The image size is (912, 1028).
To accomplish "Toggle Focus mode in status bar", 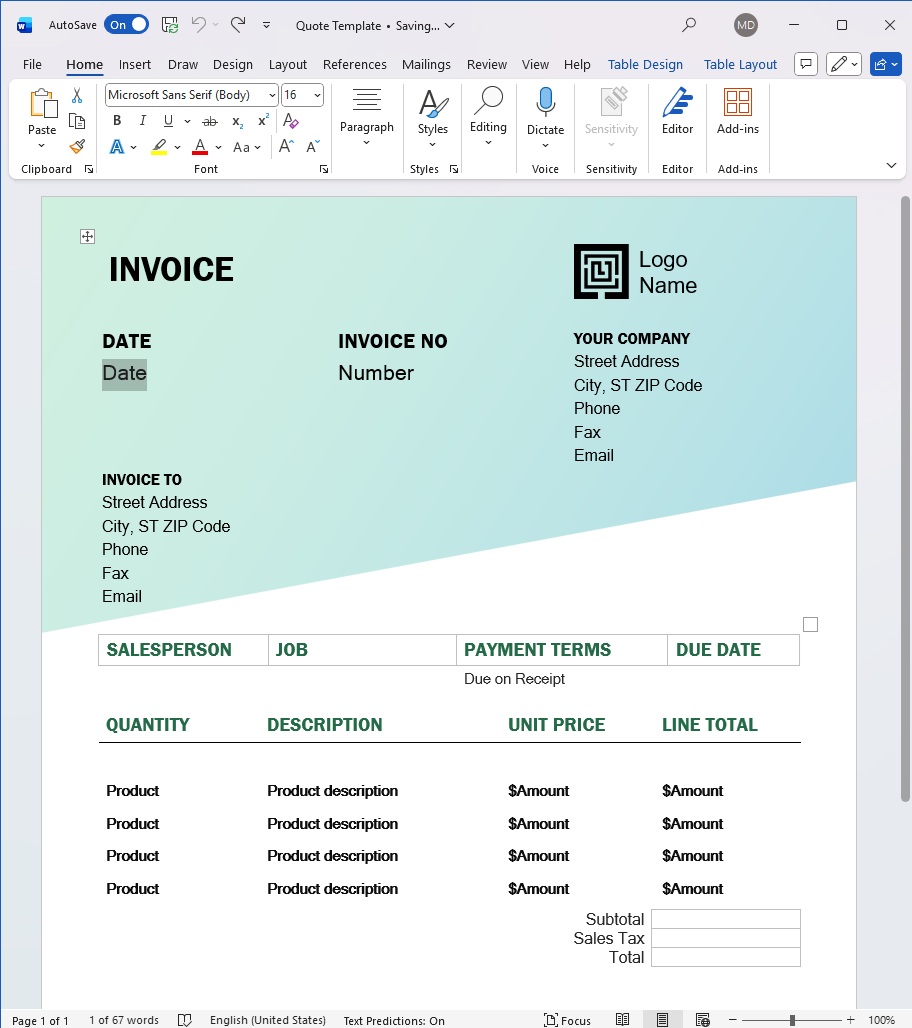I will [567, 1020].
